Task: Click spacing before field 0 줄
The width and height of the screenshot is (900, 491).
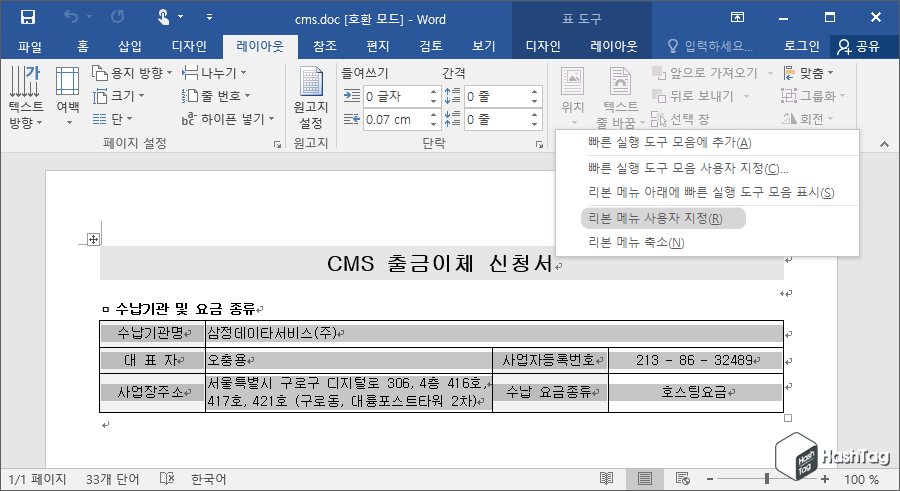Action: pos(496,96)
